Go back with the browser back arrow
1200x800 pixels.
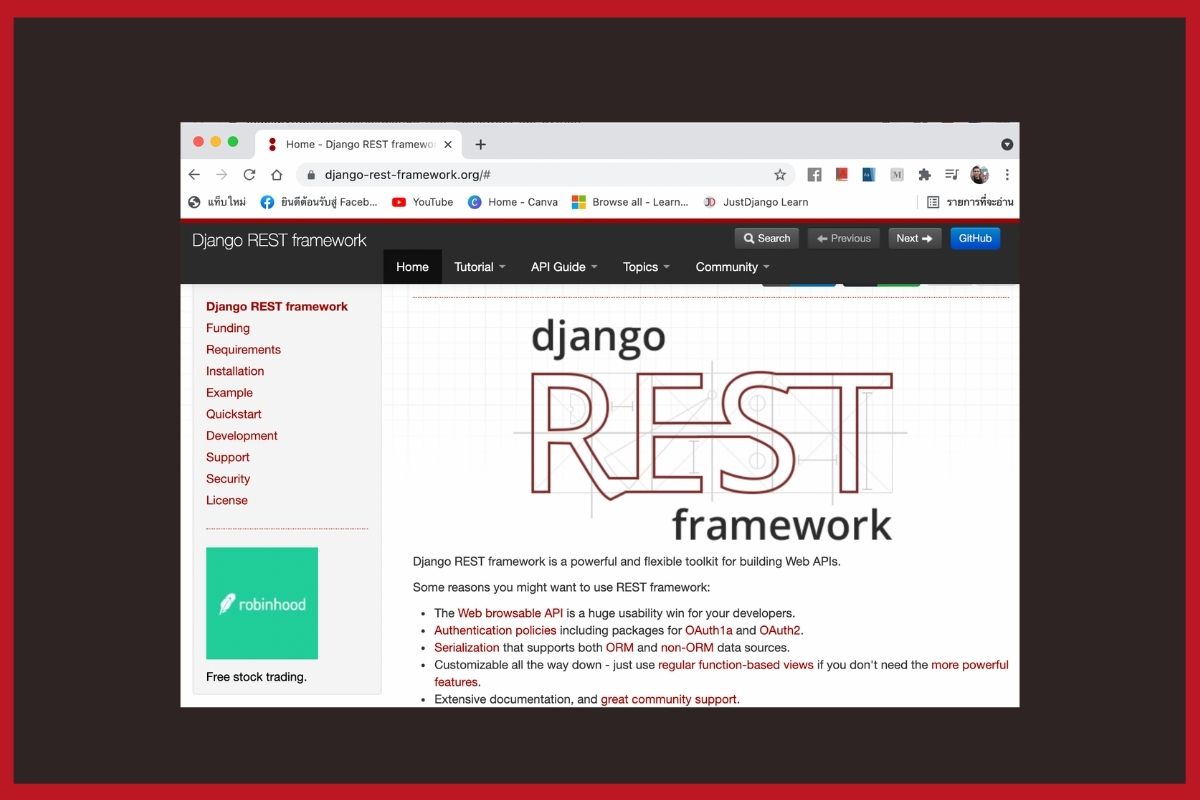pos(194,174)
